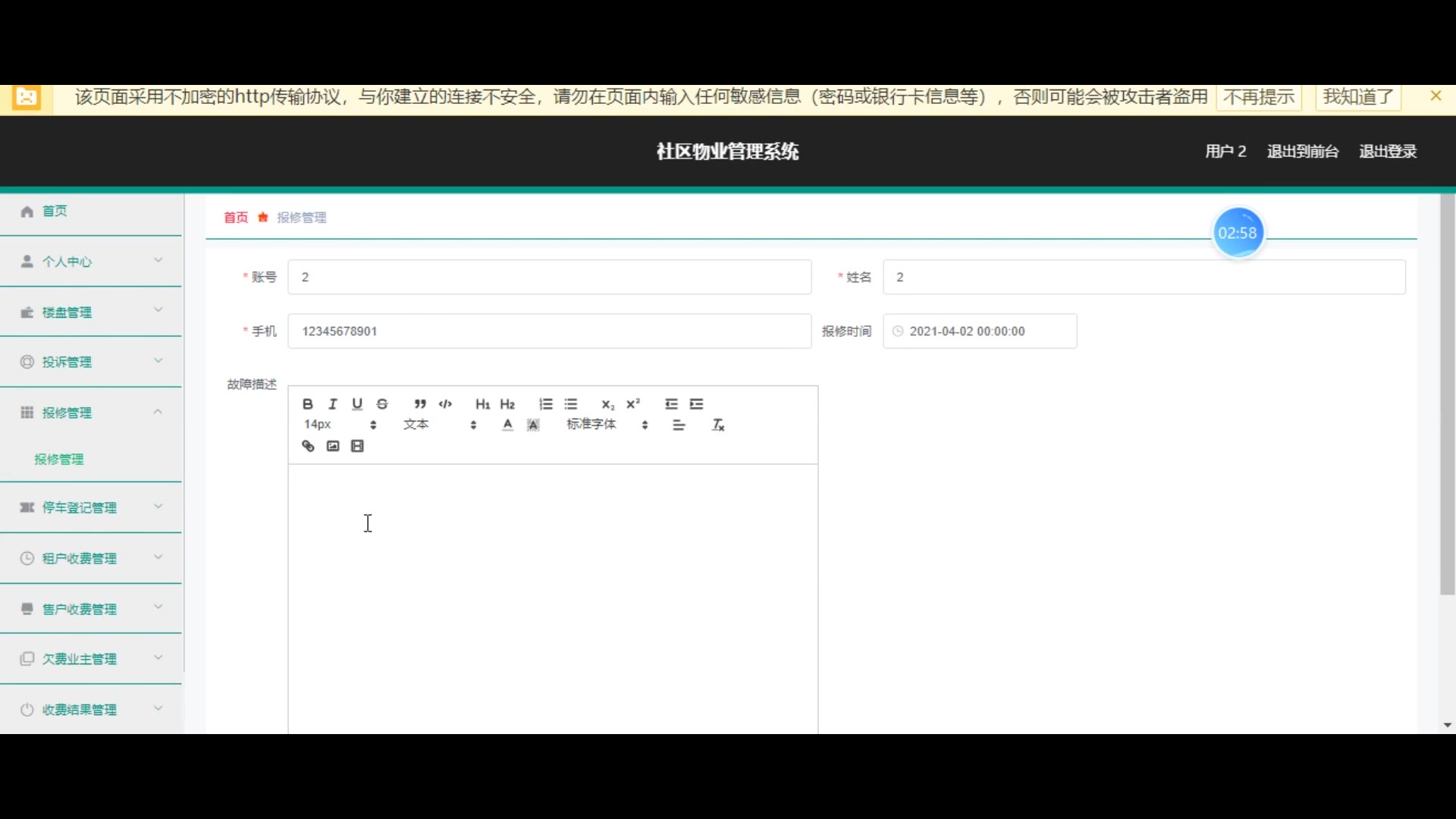Open the 首页 sidebar menu item

pos(55,211)
